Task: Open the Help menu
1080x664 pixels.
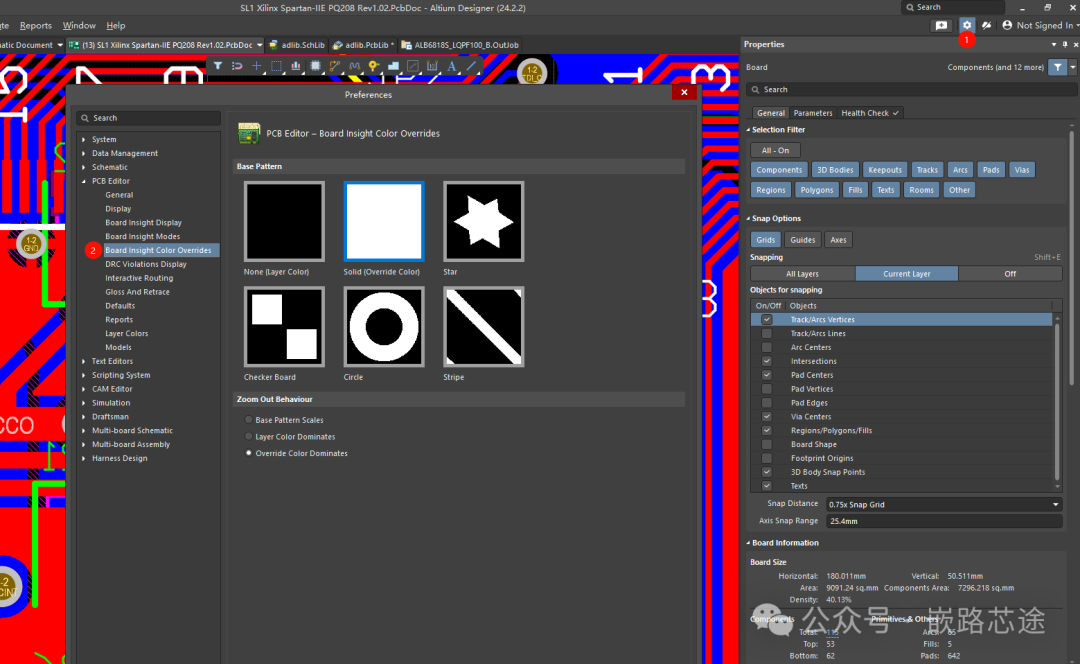Action: pos(116,25)
